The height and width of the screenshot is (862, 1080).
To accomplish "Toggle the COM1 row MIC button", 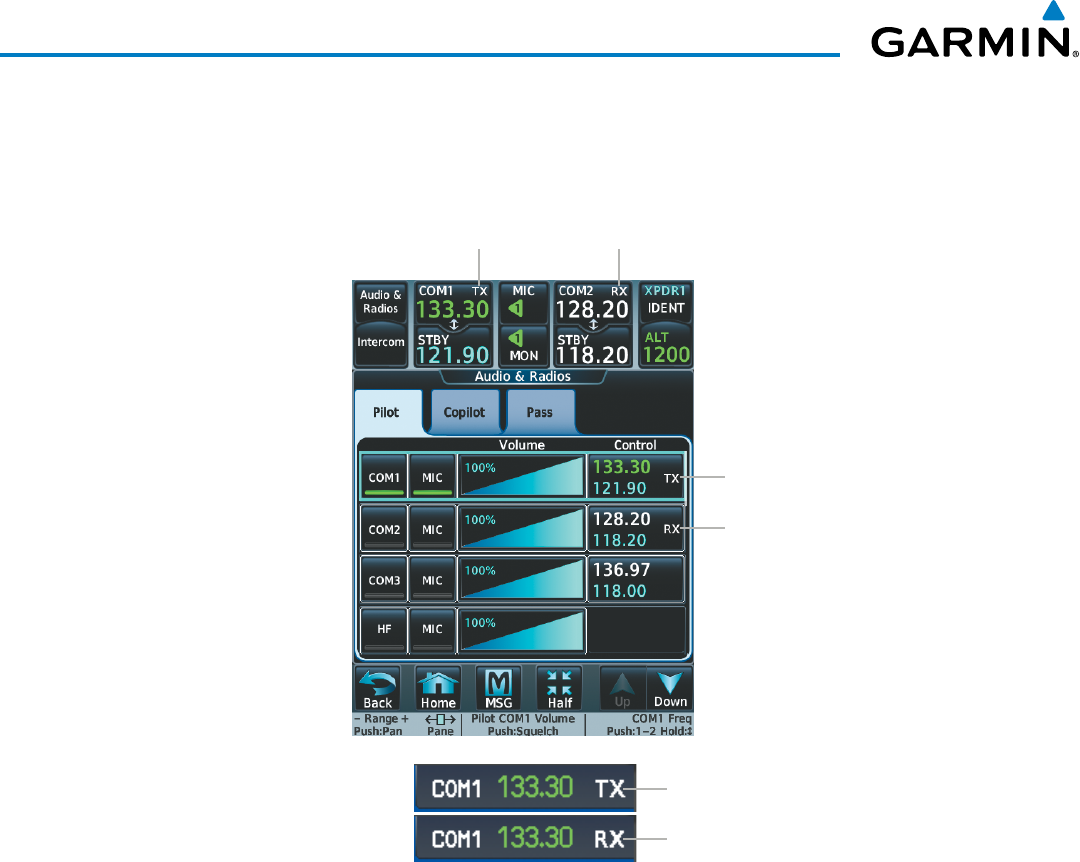I will (x=432, y=477).
